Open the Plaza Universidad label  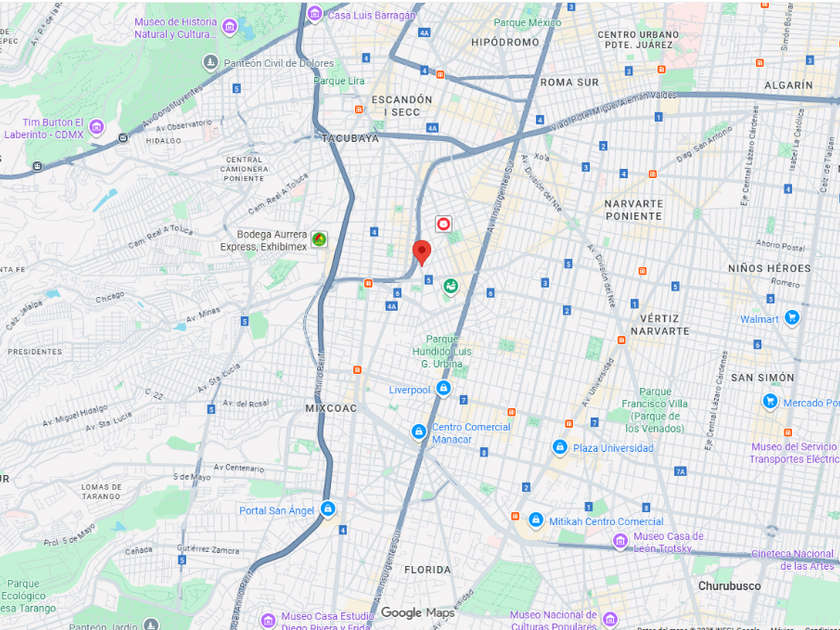(x=613, y=448)
